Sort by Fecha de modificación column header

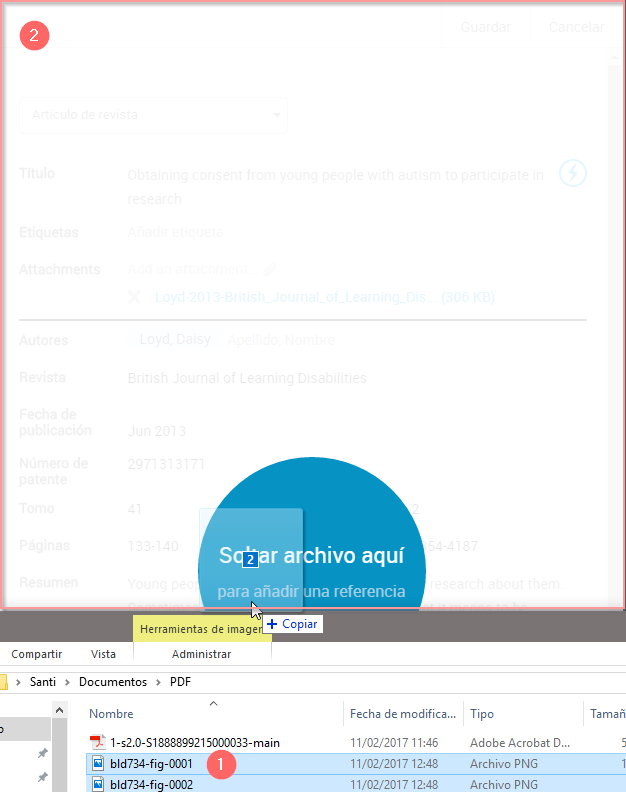[404, 714]
